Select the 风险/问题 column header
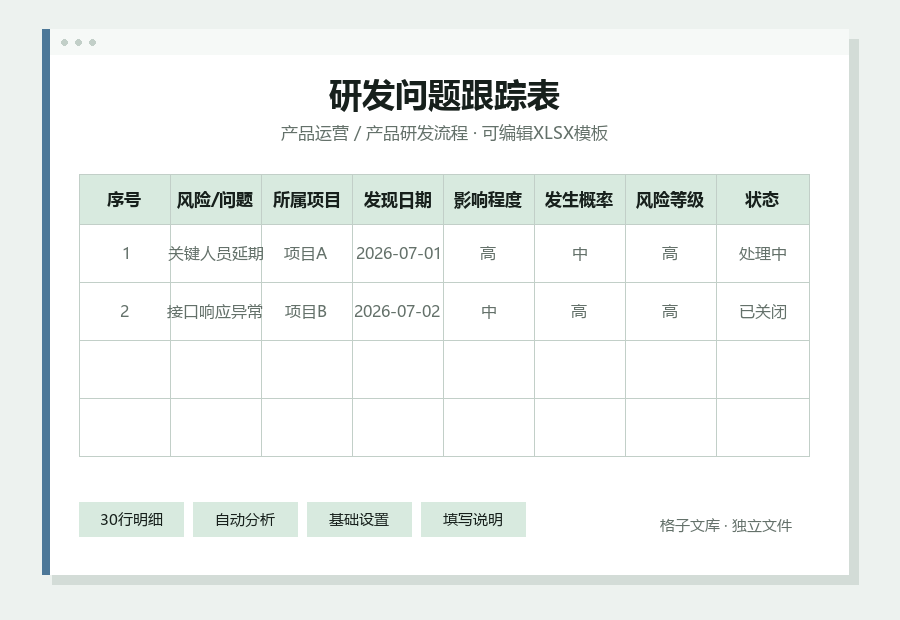The image size is (900, 620). tap(216, 200)
